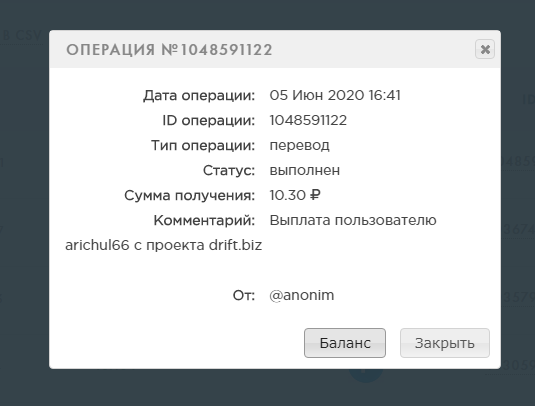Screen dimensions: 535x406
Task: Click the Сумма получения label
Action: coord(189,195)
